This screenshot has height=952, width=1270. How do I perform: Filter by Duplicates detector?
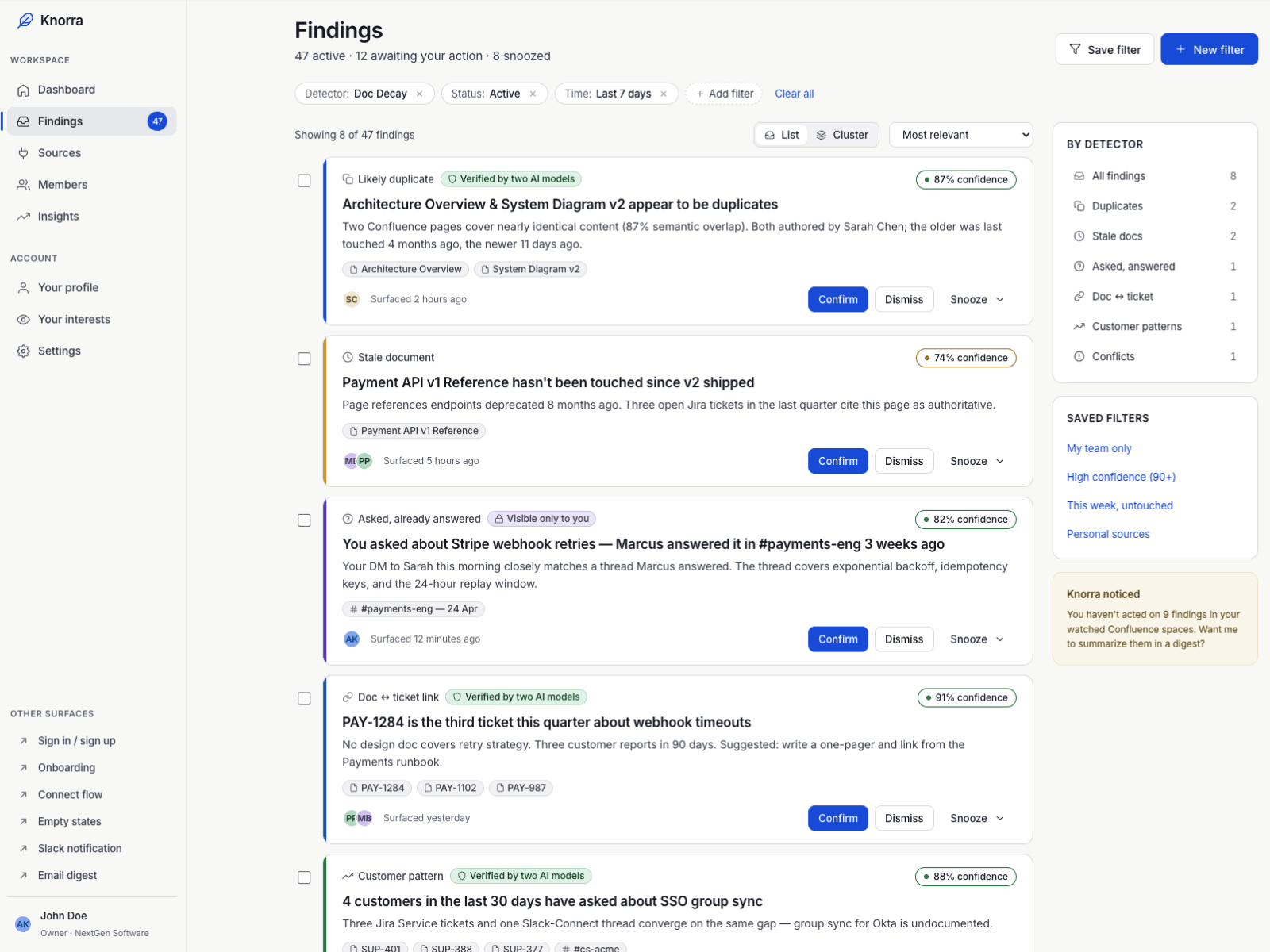1155,206
